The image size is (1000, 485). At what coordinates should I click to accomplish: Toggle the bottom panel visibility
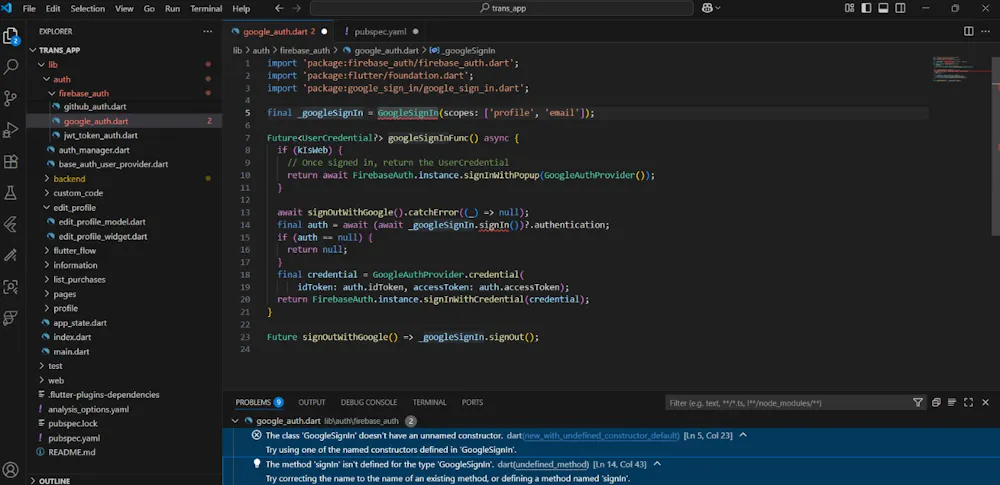pyautogui.click(x=885, y=8)
